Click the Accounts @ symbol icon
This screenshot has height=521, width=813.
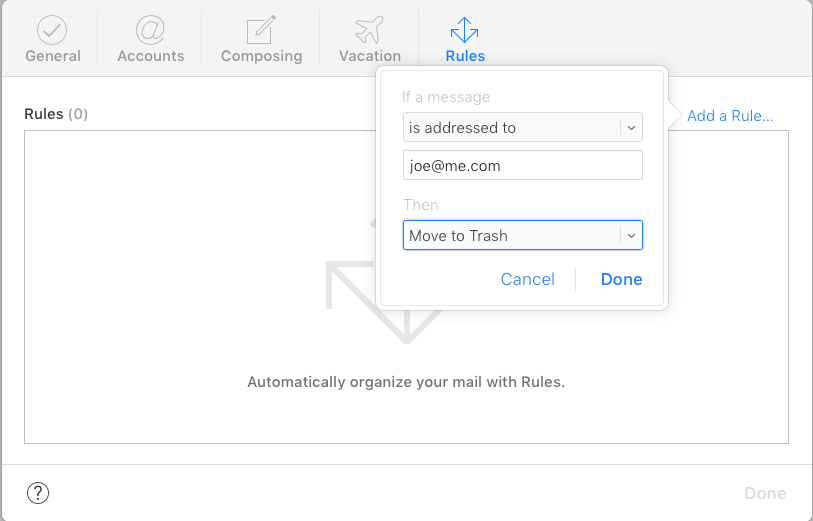click(x=150, y=30)
